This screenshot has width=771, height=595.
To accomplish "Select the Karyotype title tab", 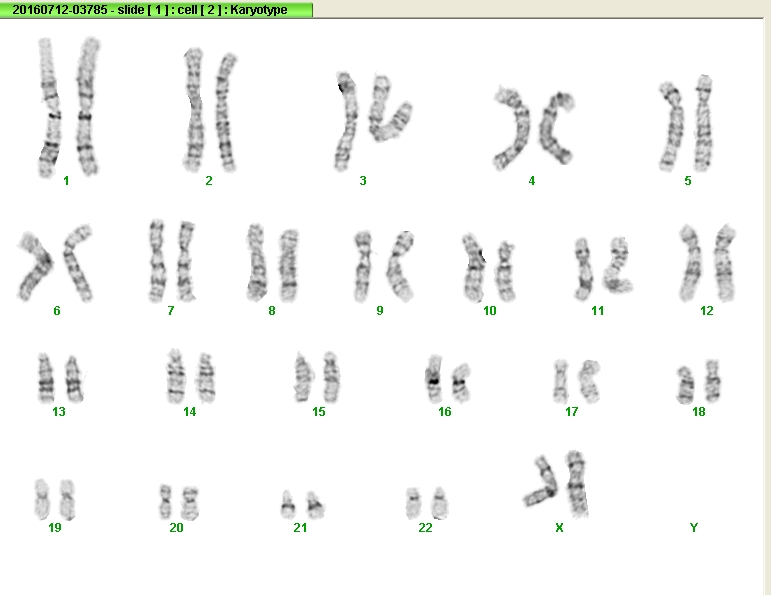I will point(156,9).
